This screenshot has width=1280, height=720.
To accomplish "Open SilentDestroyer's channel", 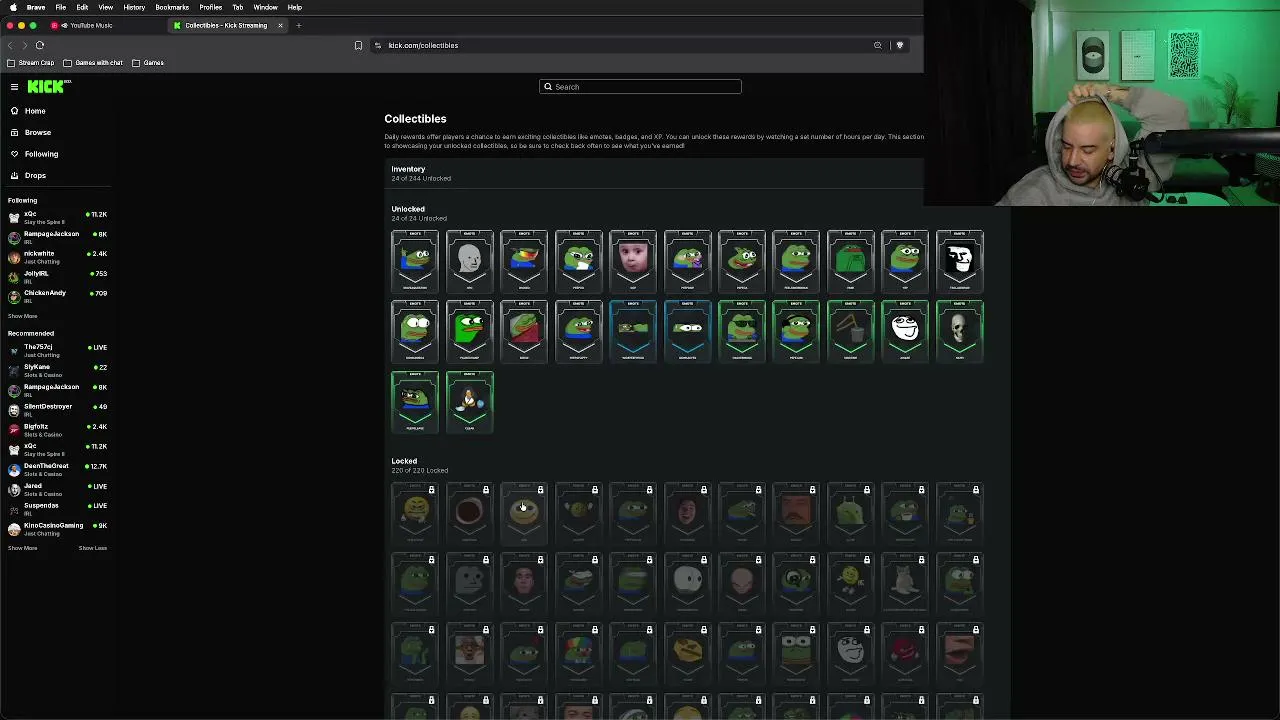I will 57,409.
